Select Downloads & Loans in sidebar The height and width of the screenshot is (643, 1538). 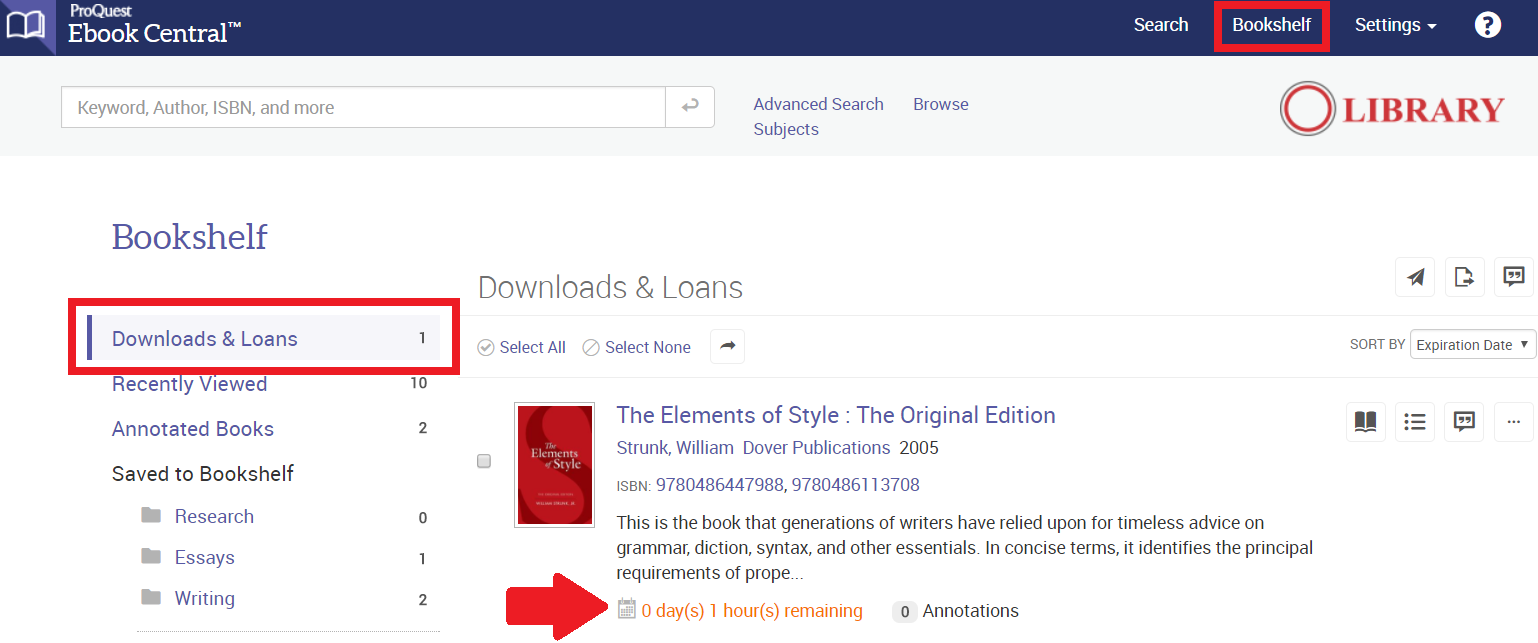264,338
